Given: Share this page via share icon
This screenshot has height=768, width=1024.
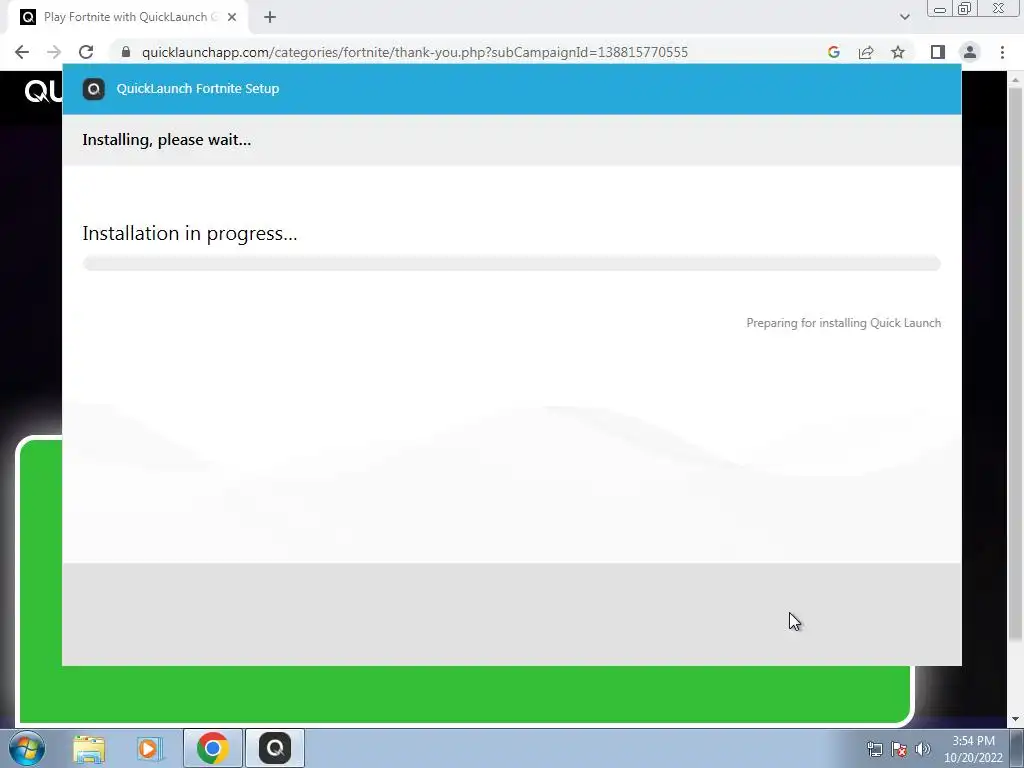Looking at the screenshot, I should pyautogui.click(x=866, y=52).
